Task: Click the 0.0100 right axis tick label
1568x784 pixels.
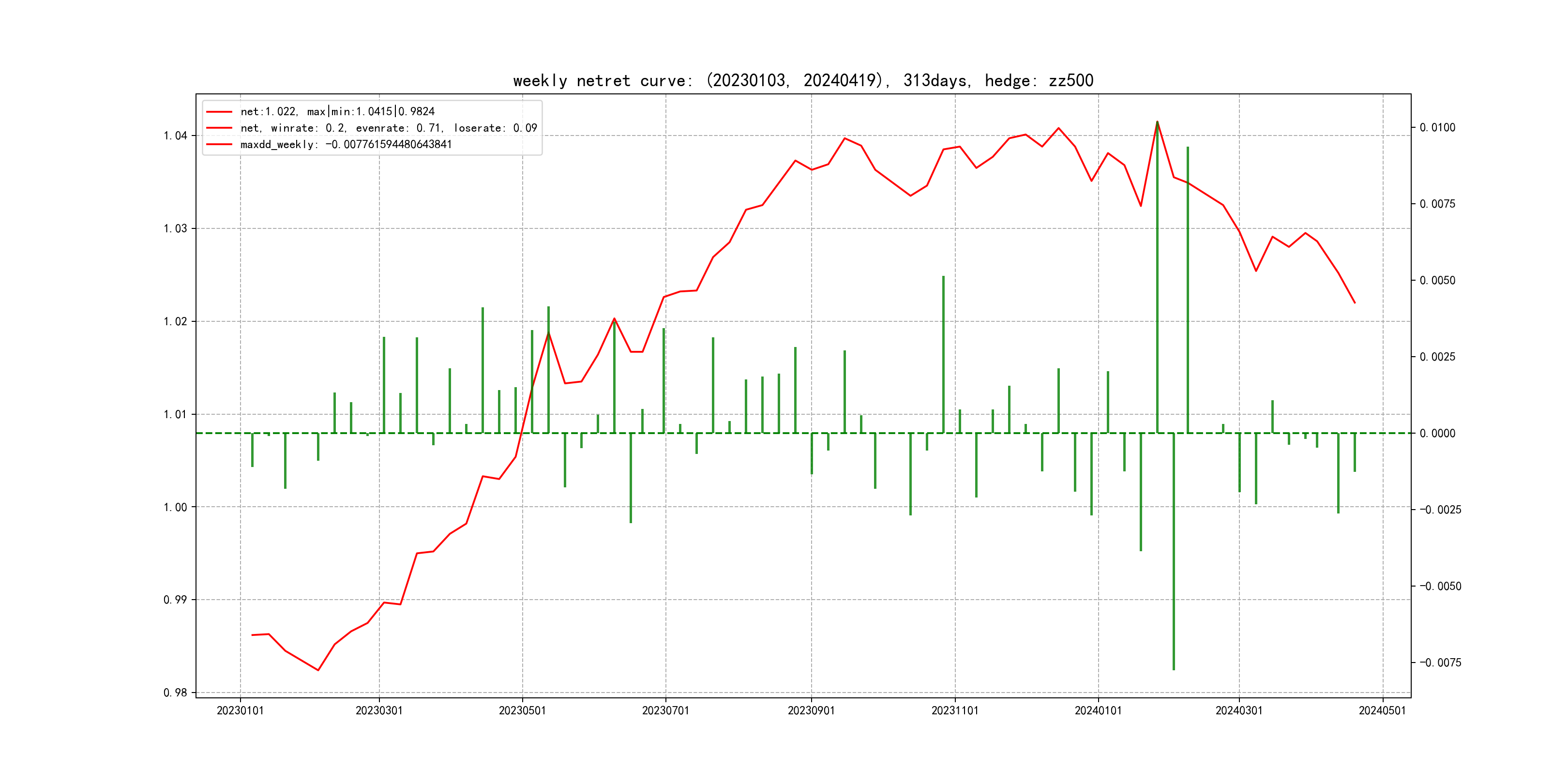Action: pos(1437,127)
